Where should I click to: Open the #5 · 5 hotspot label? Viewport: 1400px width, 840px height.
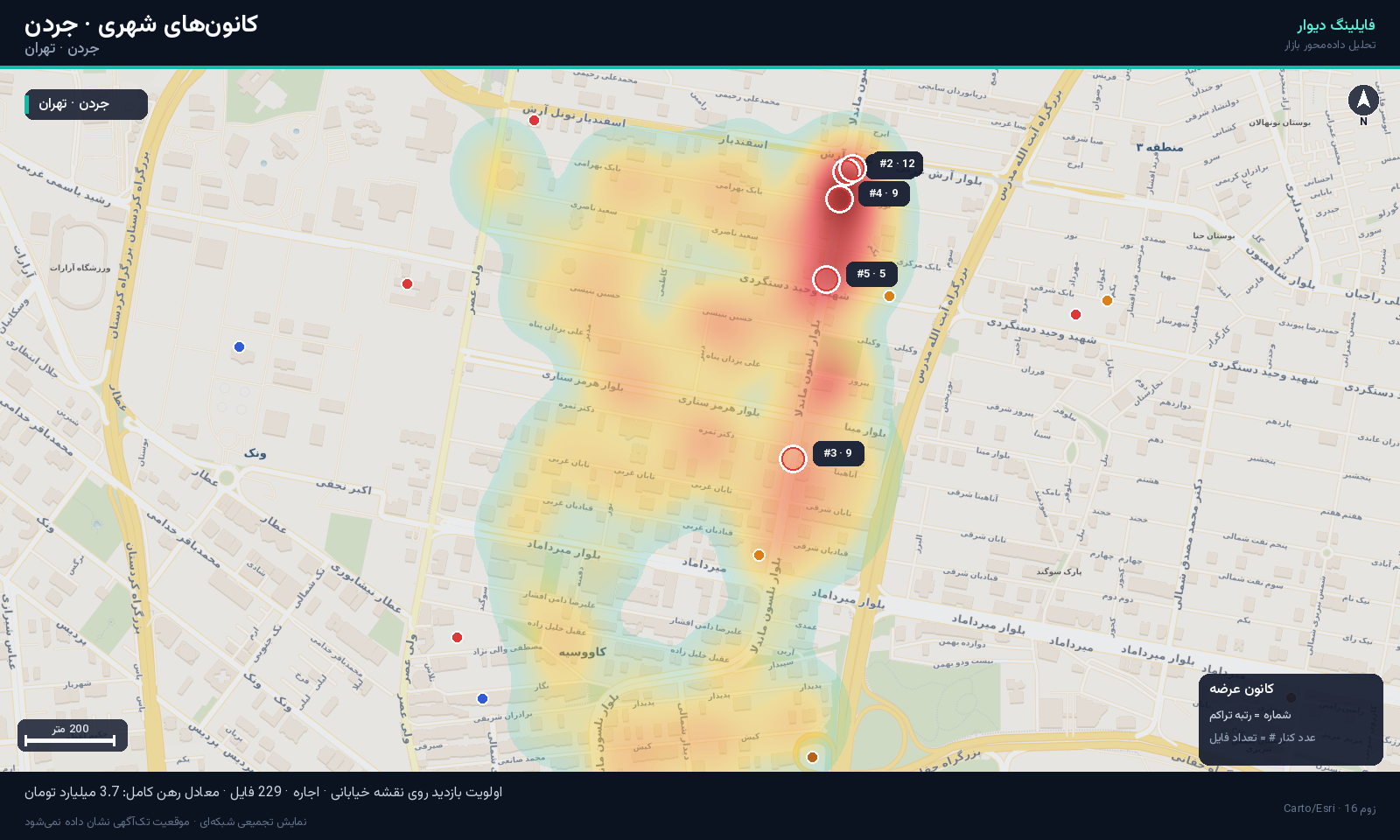click(x=871, y=274)
